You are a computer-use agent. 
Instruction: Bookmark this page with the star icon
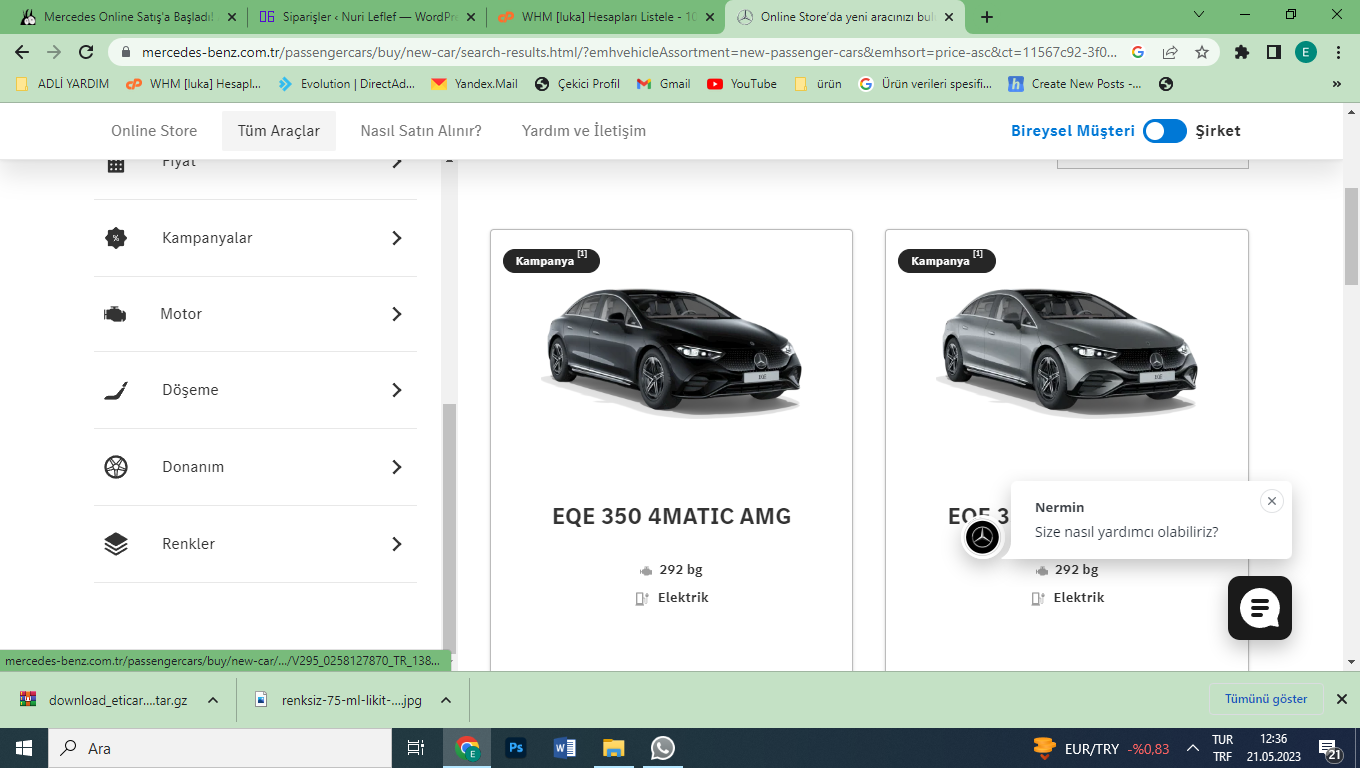pos(1202,52)
